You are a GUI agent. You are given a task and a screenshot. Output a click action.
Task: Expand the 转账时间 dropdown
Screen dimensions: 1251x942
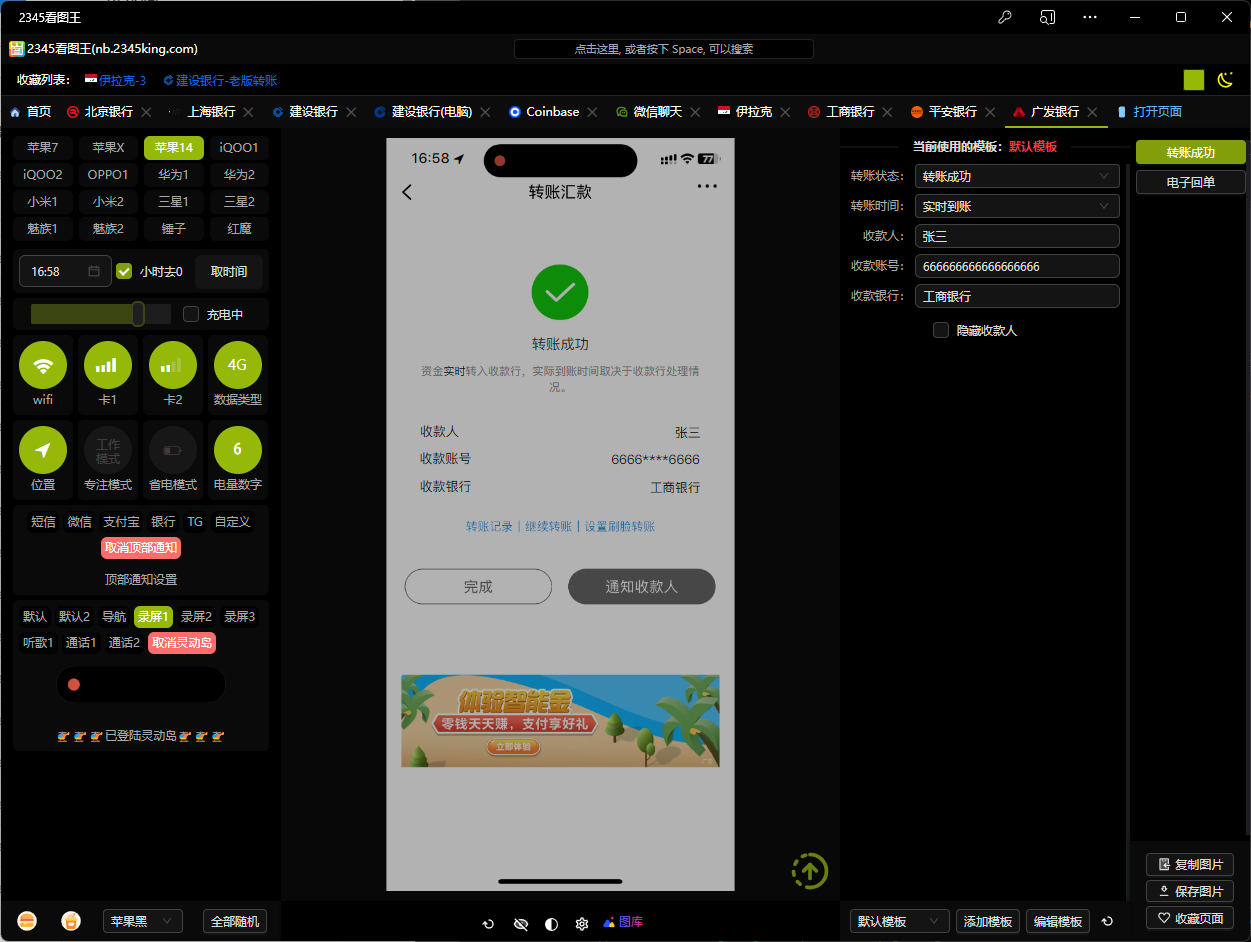click(1016, 206)
